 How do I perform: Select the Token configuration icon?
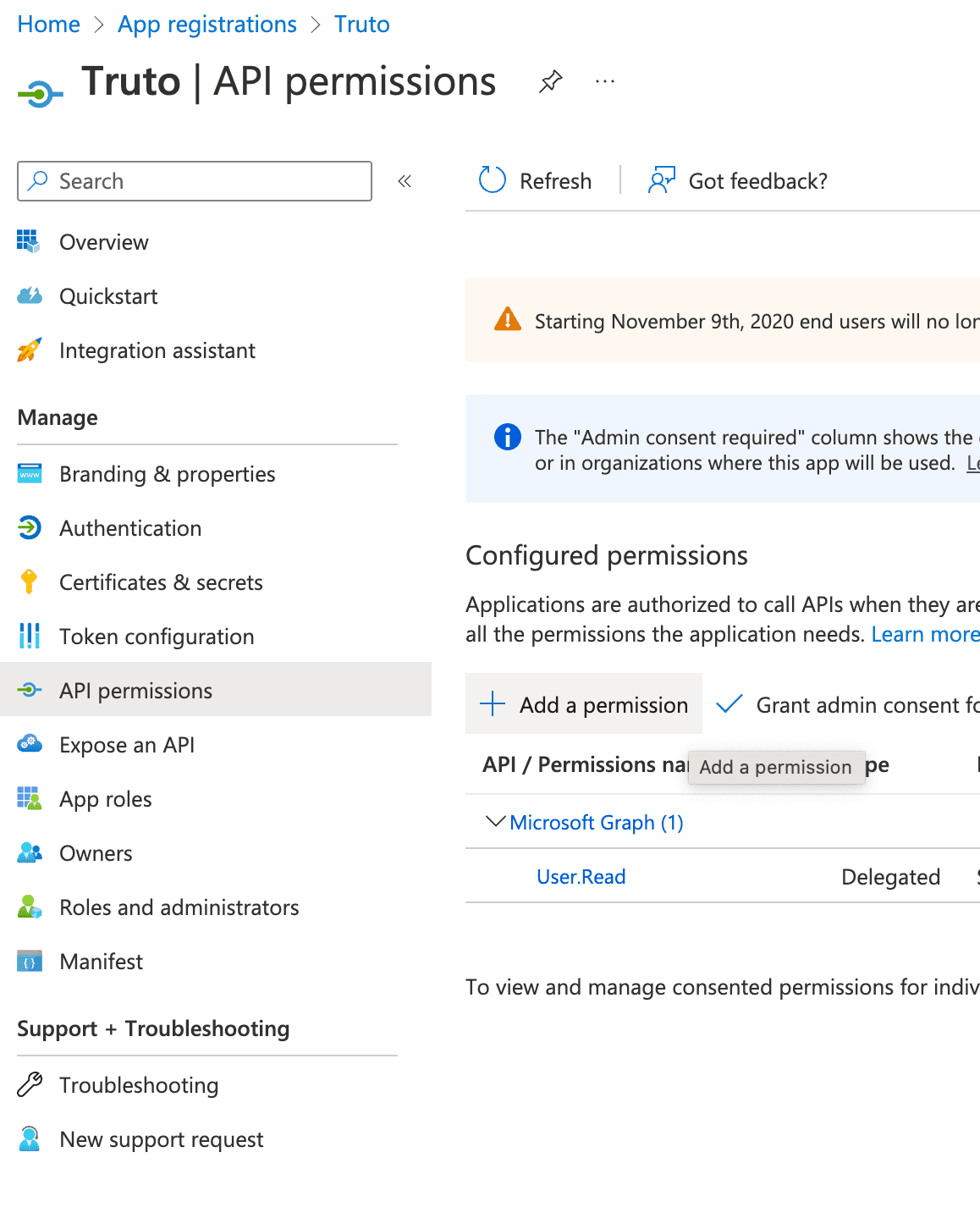pyautogui.click(x=28, y=636)
